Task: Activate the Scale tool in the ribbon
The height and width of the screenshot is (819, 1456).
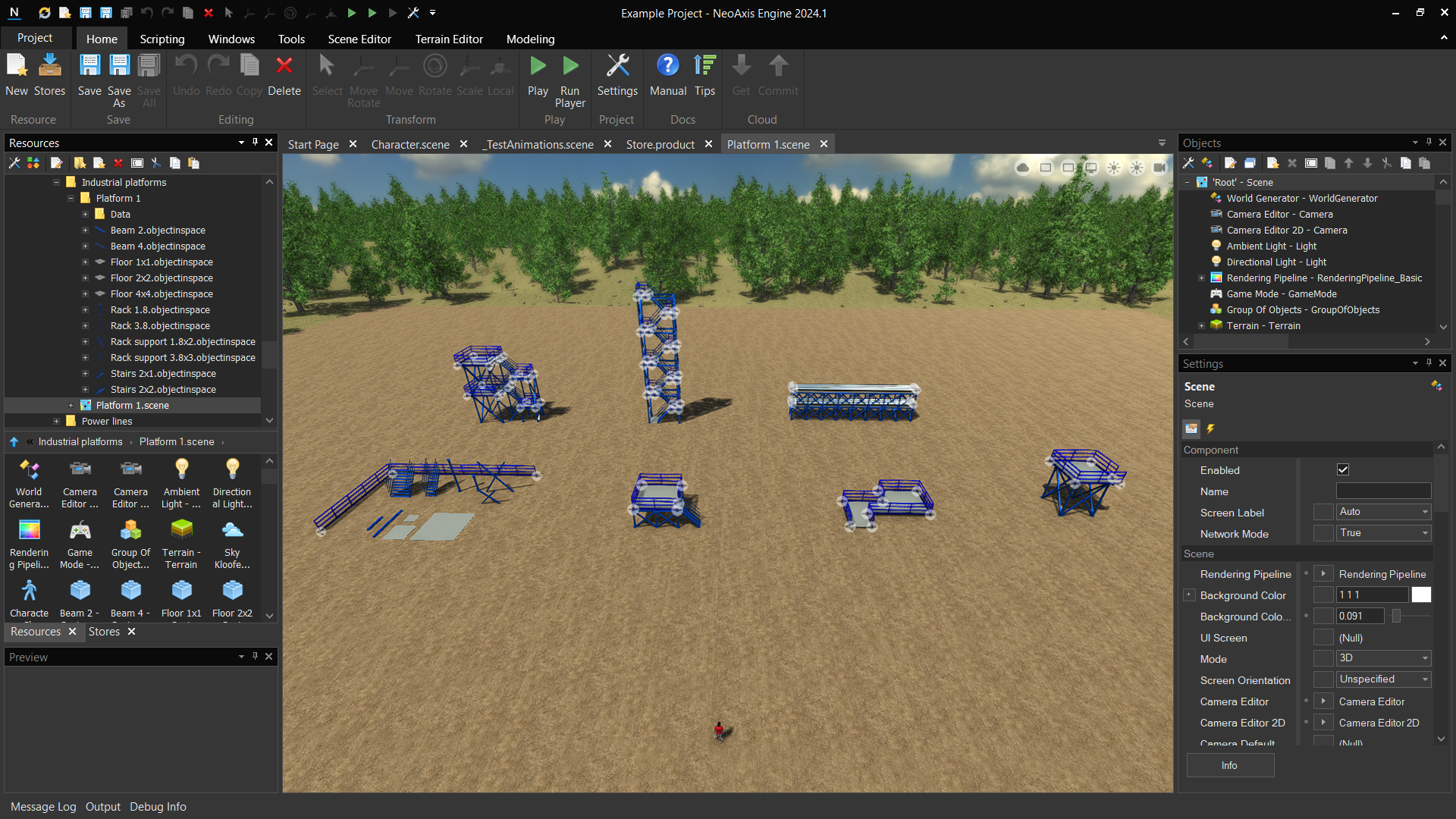Action: [x=469, y=76]
